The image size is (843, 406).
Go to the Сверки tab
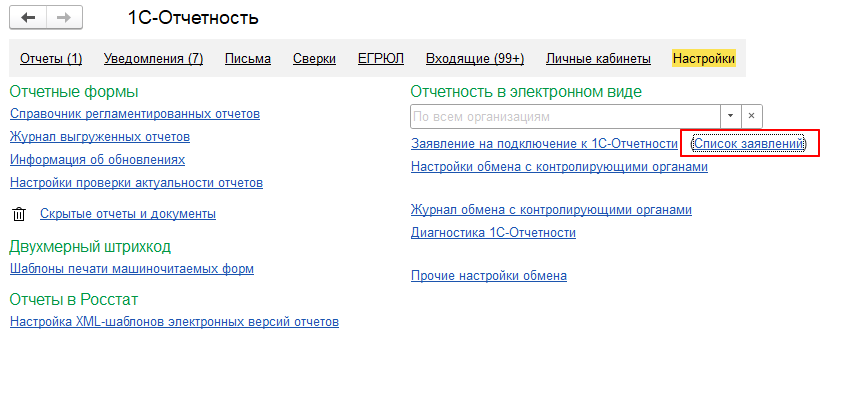click(x=315, y=59)
